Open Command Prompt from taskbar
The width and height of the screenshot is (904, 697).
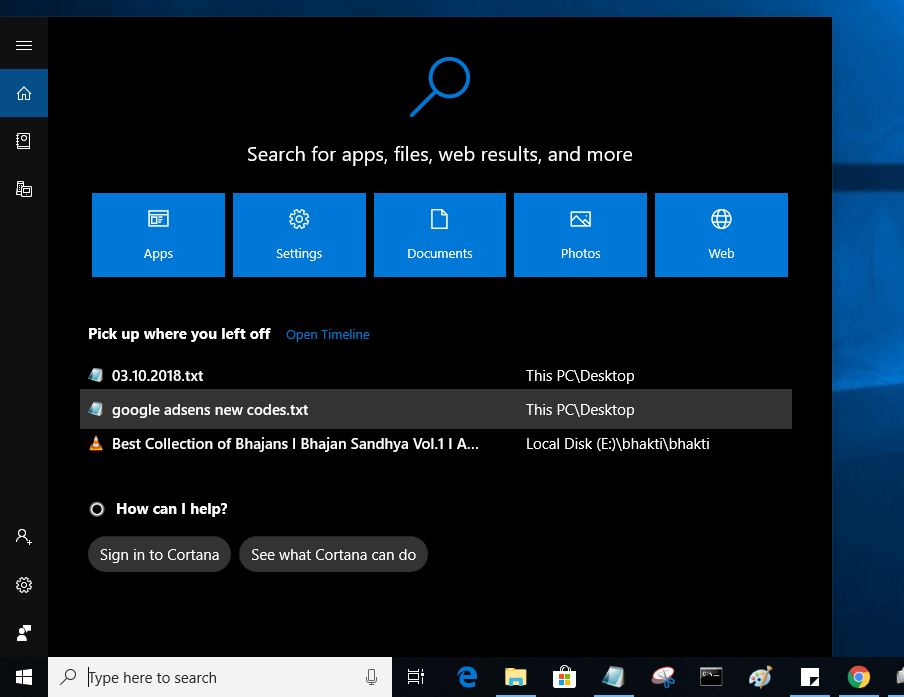click(x=711, y=677)
